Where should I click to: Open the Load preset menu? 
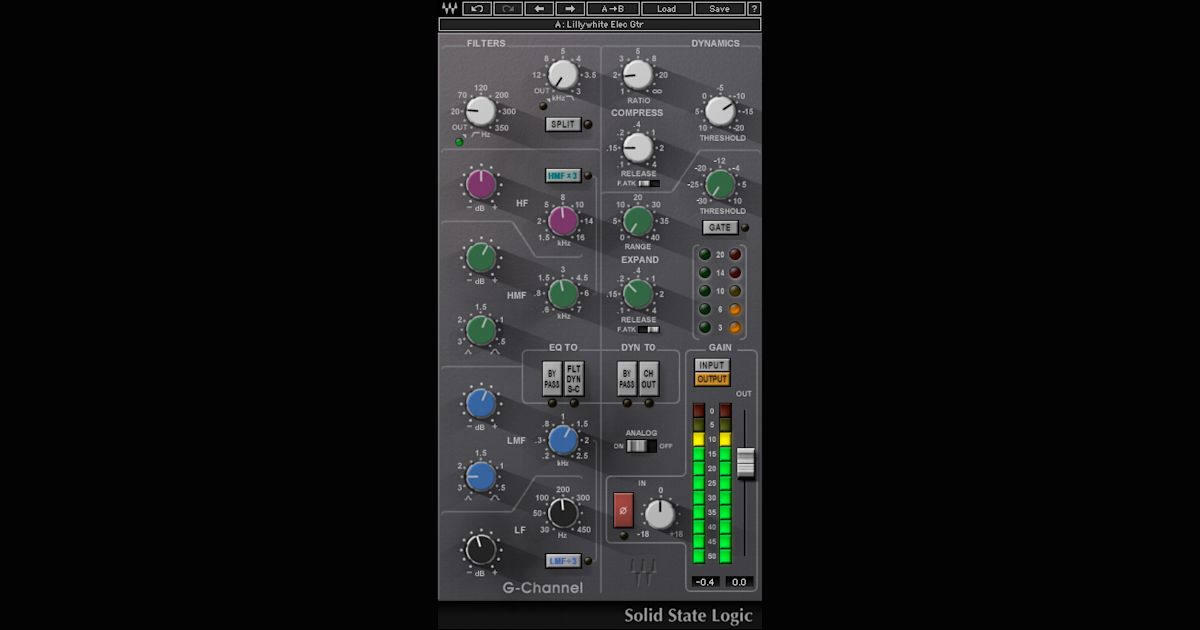pos(667,9)
